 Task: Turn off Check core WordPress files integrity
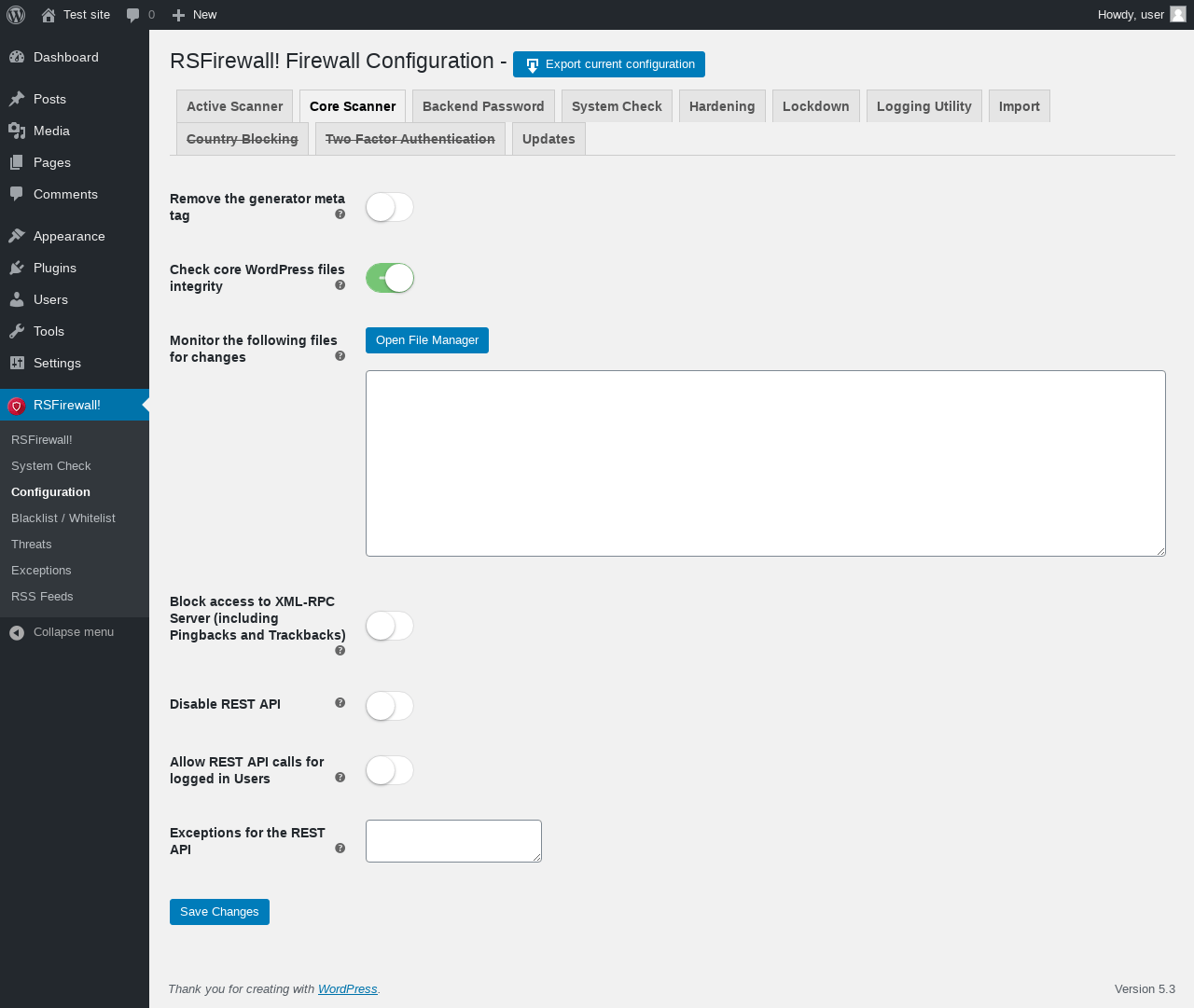pyautogui.click(x=390, y=278)
